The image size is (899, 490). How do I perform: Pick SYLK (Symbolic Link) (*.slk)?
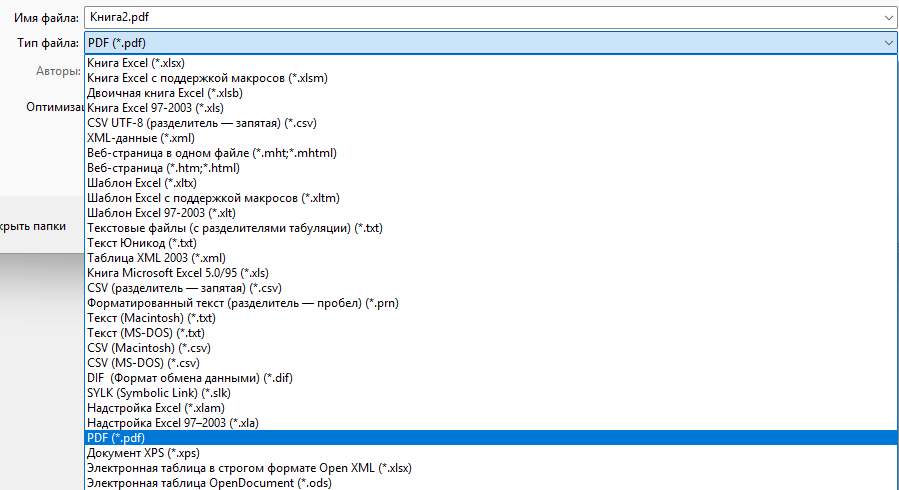click(x=491, y=393)
